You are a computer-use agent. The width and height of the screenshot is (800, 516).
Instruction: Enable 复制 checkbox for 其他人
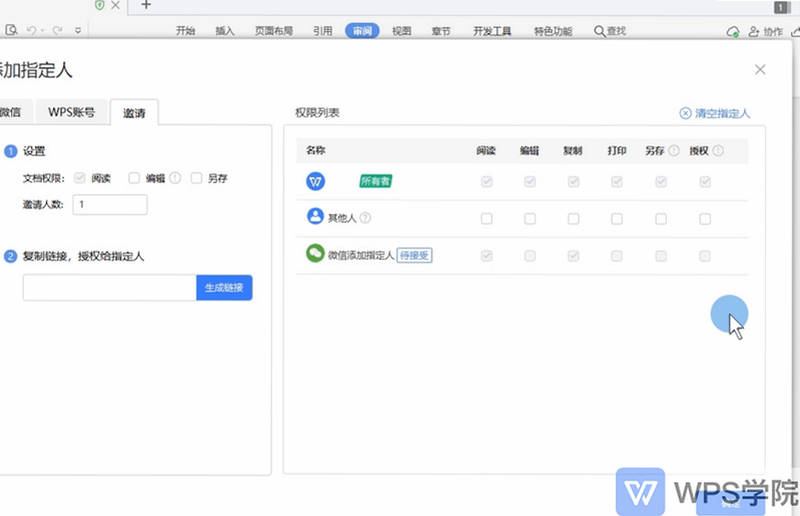[573, 219]
